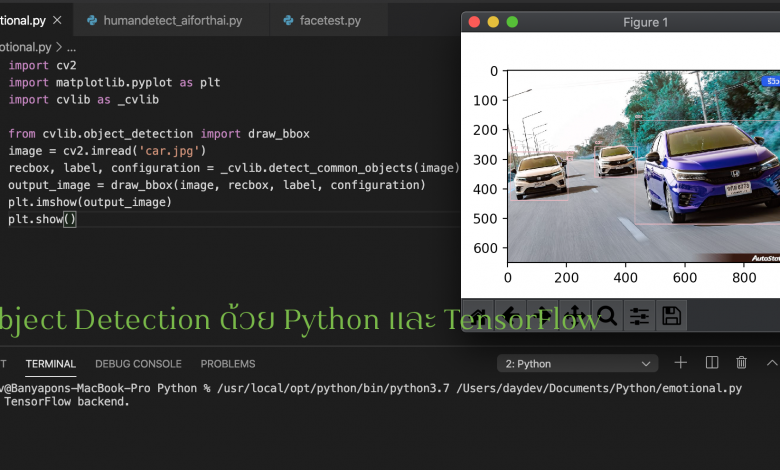Open the TERMINAL panel tab
780x470 pixels.
pos(51,364)
